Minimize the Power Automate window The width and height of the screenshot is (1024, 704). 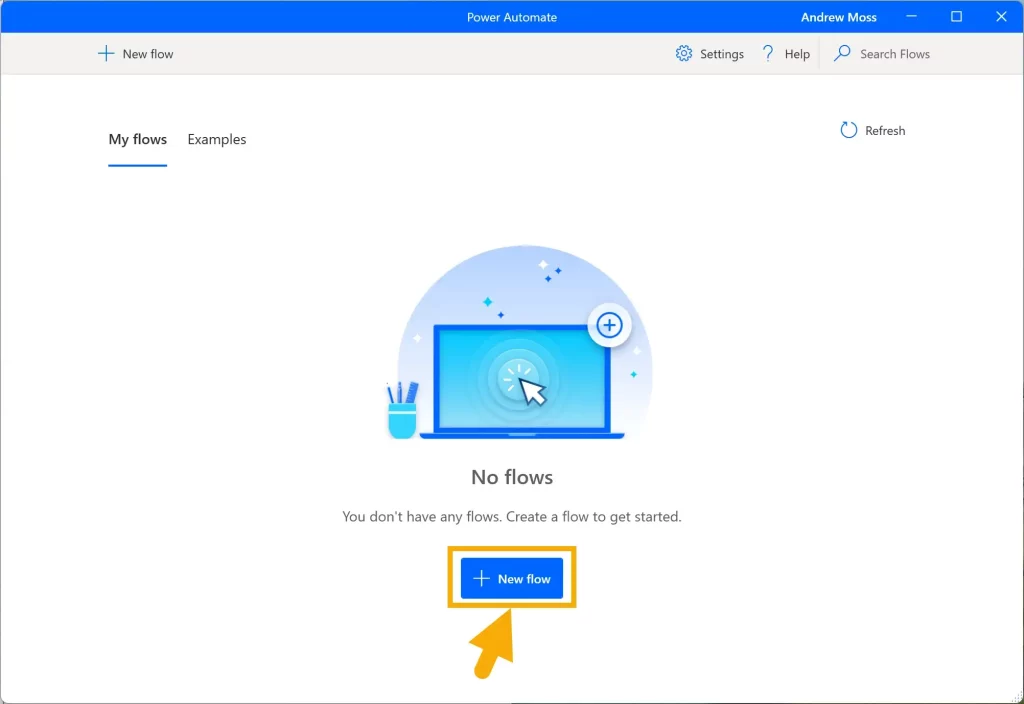pos(911,17)
